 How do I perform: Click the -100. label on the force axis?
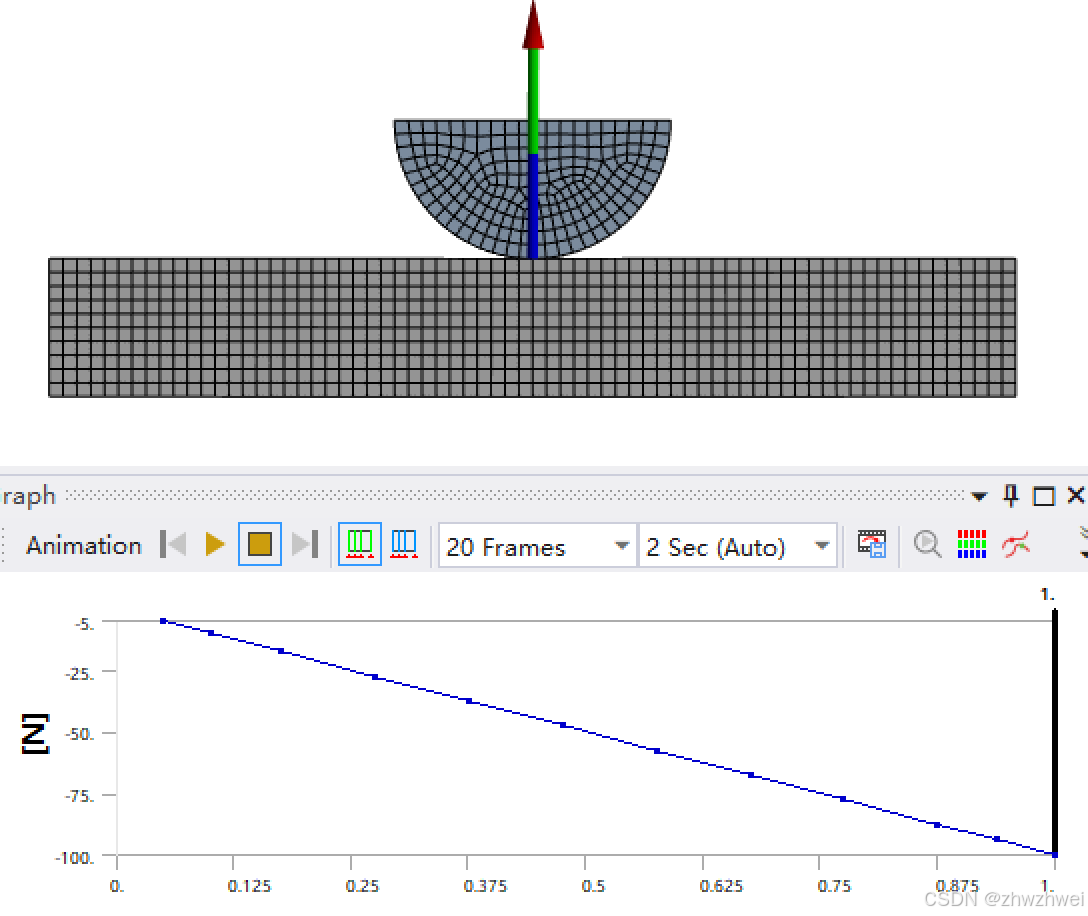74,858
